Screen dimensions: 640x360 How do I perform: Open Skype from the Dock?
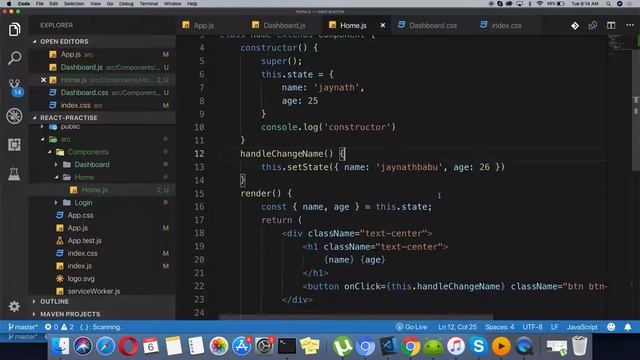coord(478,346)
